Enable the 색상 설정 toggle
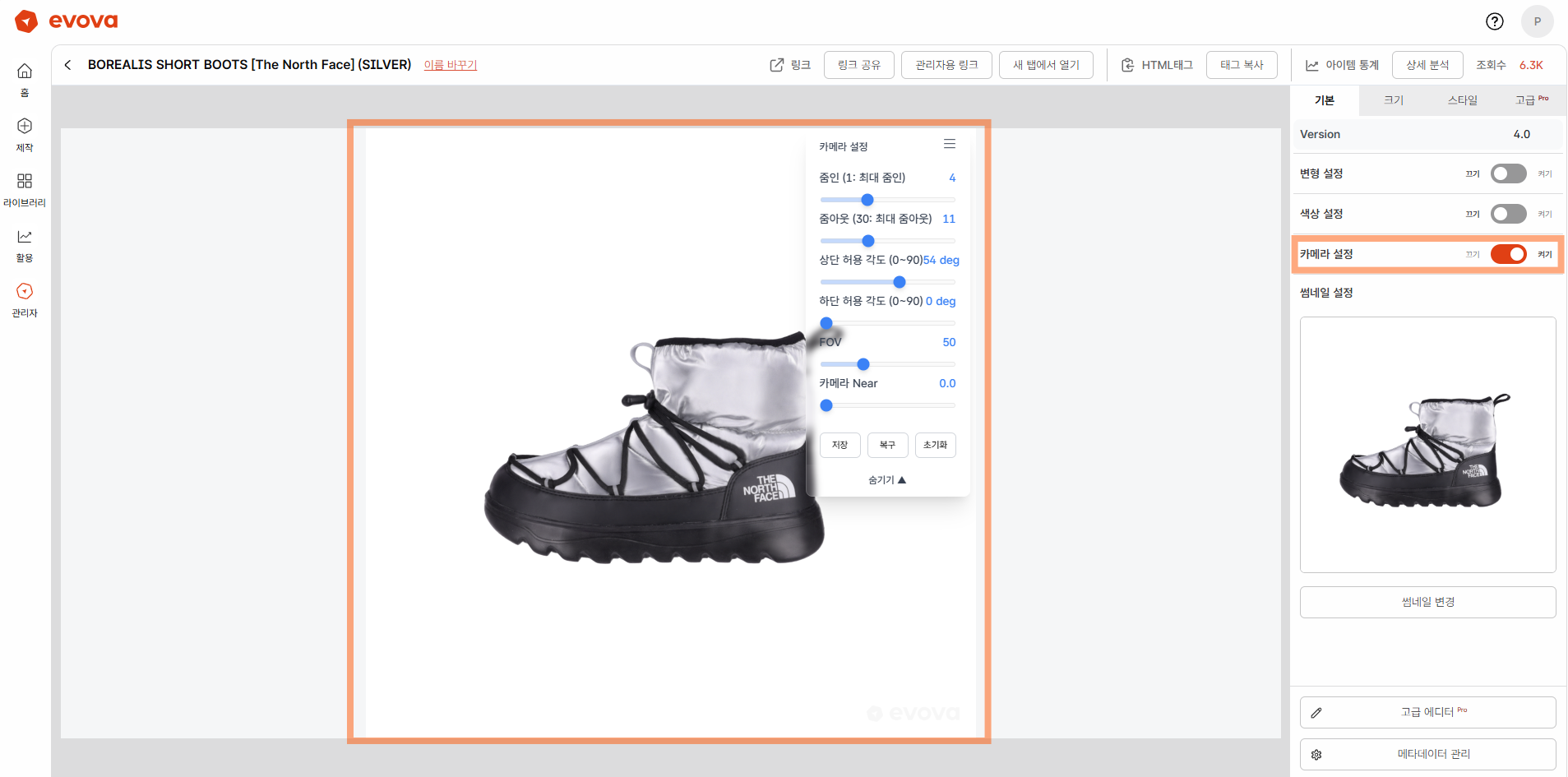Viewport: 1568px width, 777px height. click(x=1508, y=214)
